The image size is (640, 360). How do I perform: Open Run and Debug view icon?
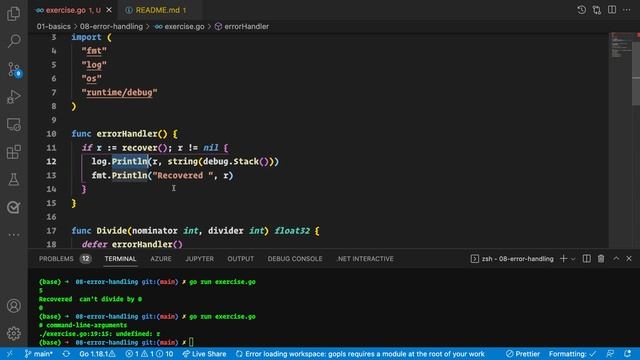(13, 97)
